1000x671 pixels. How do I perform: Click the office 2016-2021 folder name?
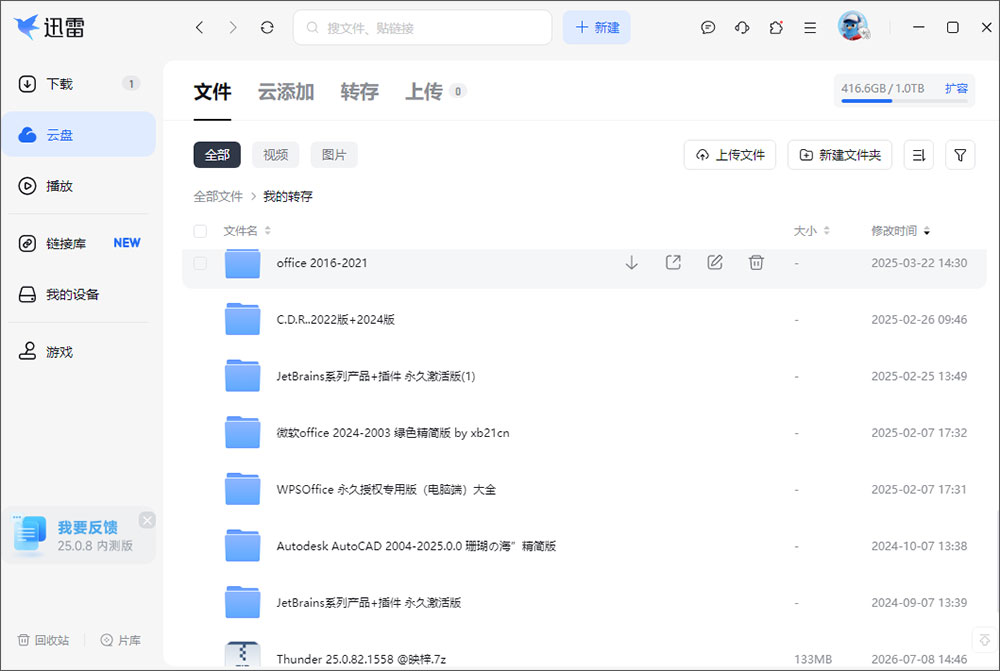(x=322, y=263)
